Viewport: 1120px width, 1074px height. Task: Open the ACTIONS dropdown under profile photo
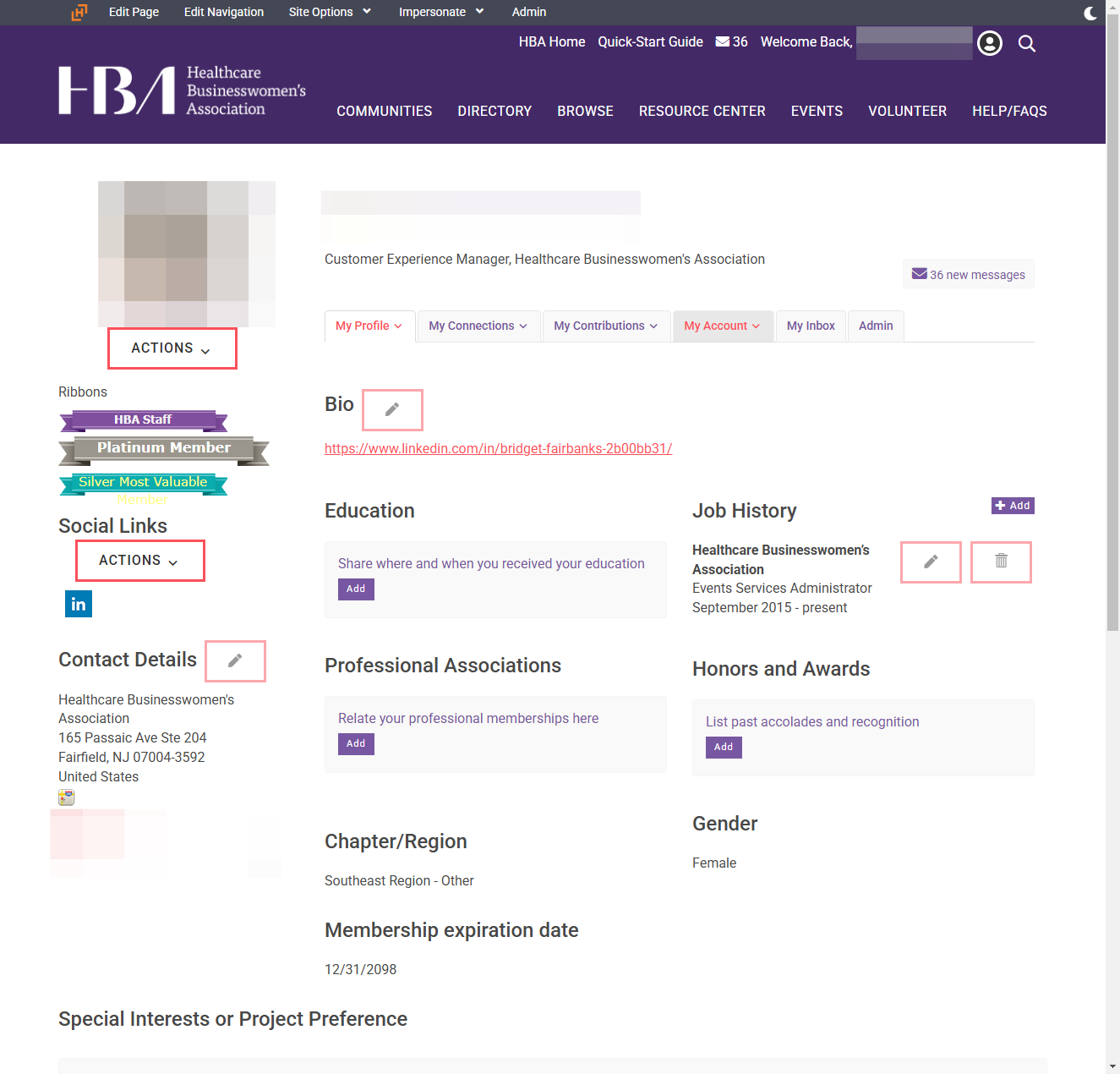(x=172, y=348)
